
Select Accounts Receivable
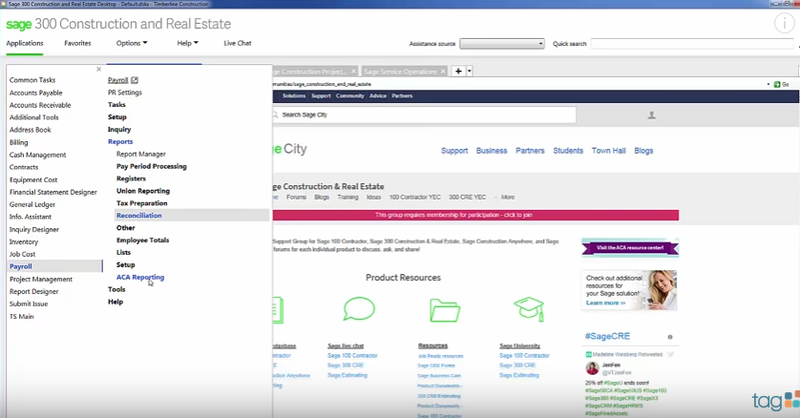(x=40, y=105)
